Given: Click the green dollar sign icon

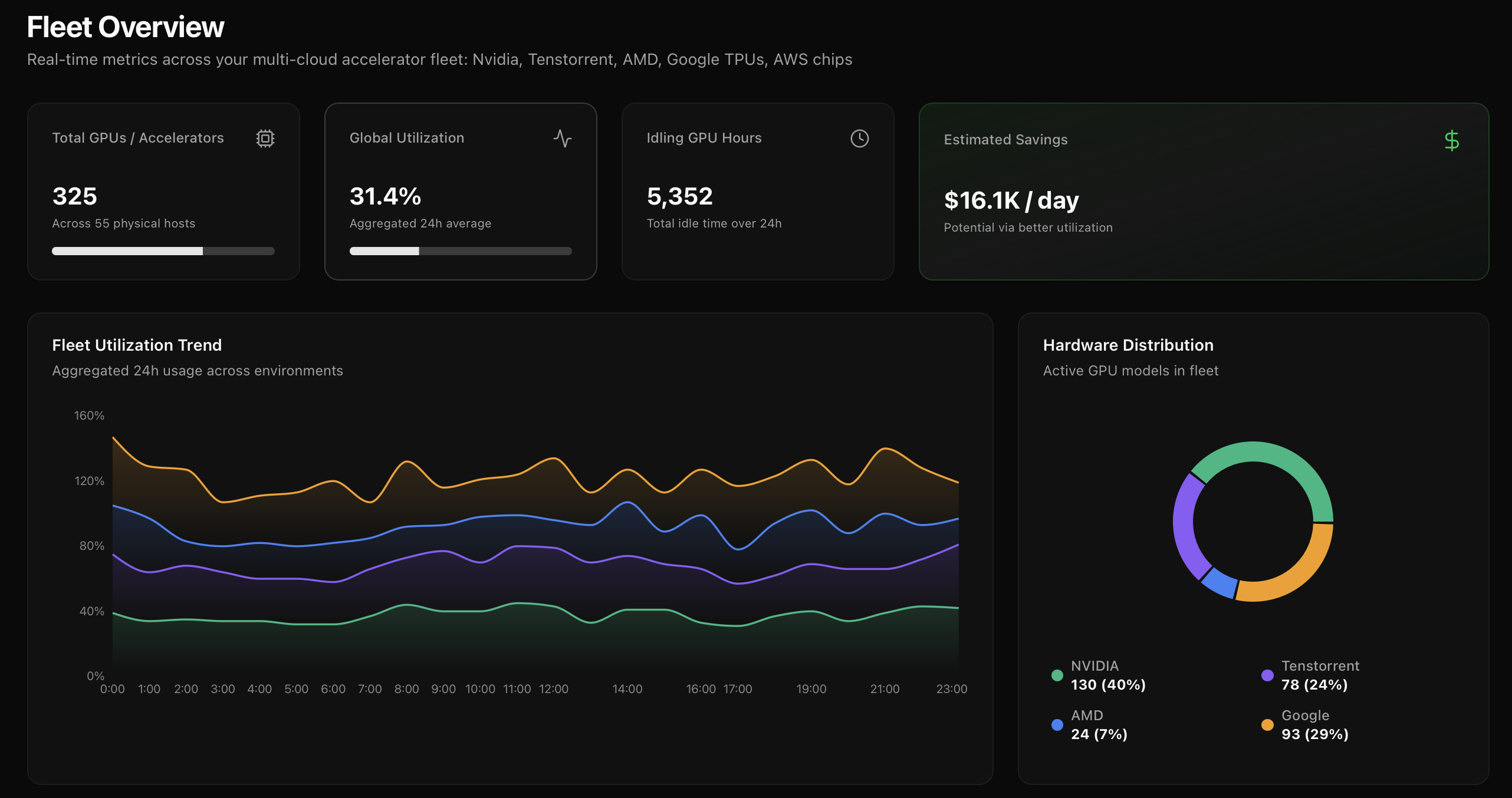Looking at the screenshot, I should click(x=1451, y=141).
